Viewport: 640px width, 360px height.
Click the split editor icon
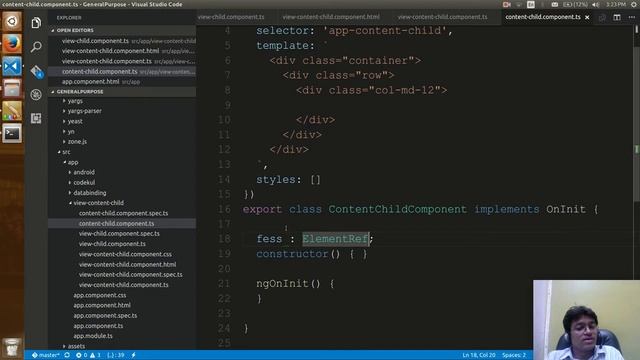click(x=617, y=17)
